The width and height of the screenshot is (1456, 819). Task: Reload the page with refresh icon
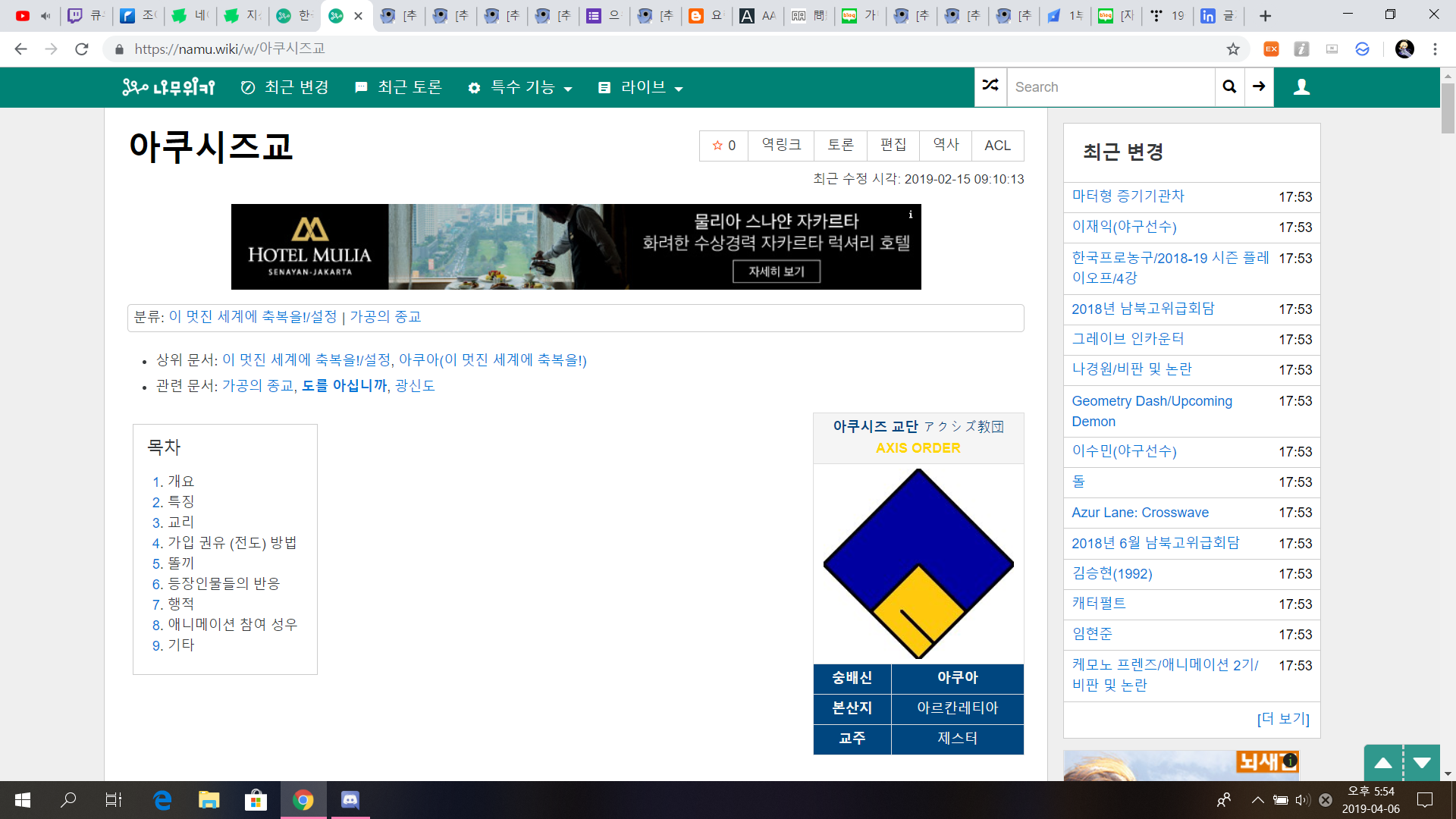[x=82, y=49]
